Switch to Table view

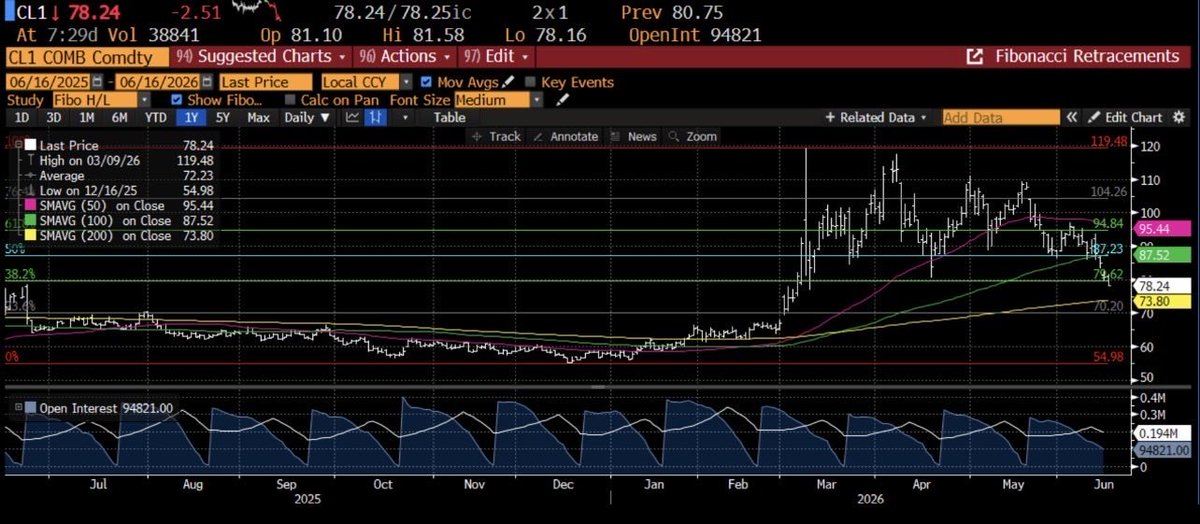click(x=449, y=117)
